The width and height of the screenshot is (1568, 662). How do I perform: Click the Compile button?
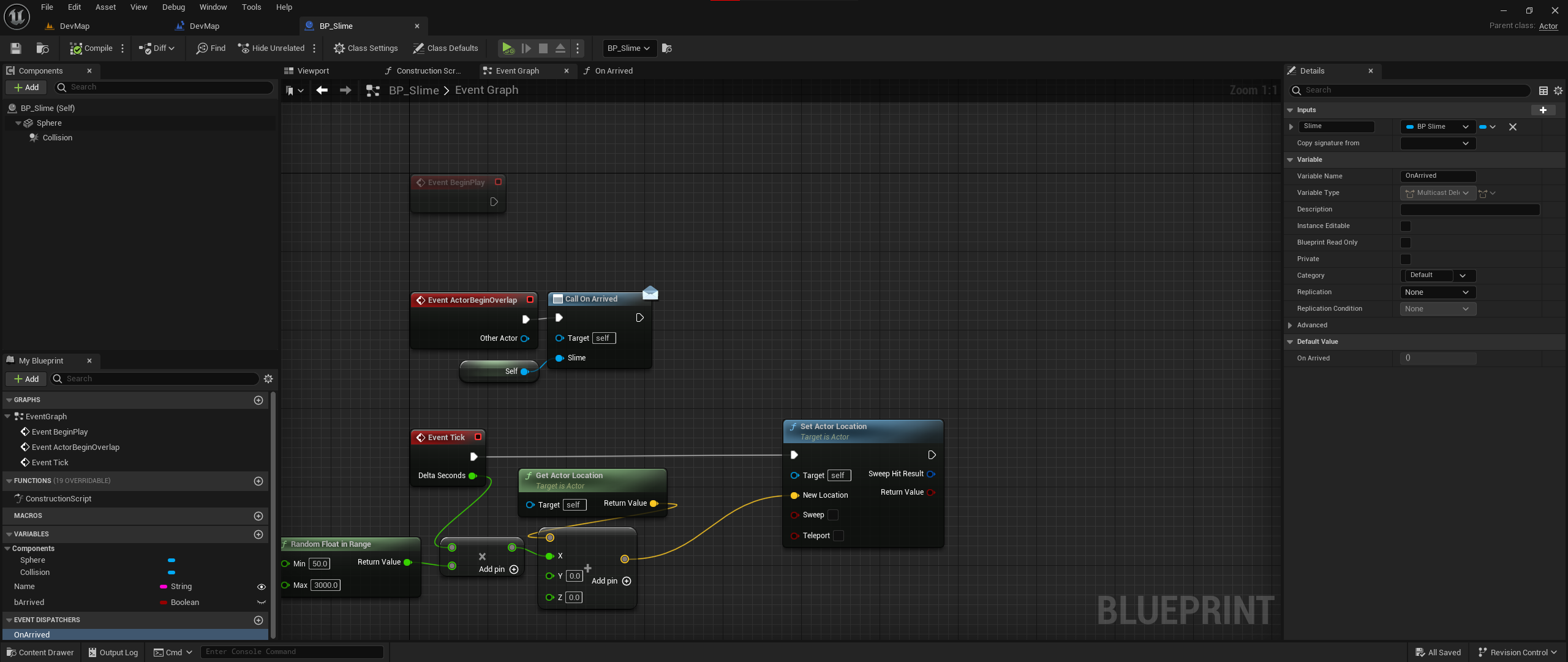pyautogui.click(x=91, y=48)
